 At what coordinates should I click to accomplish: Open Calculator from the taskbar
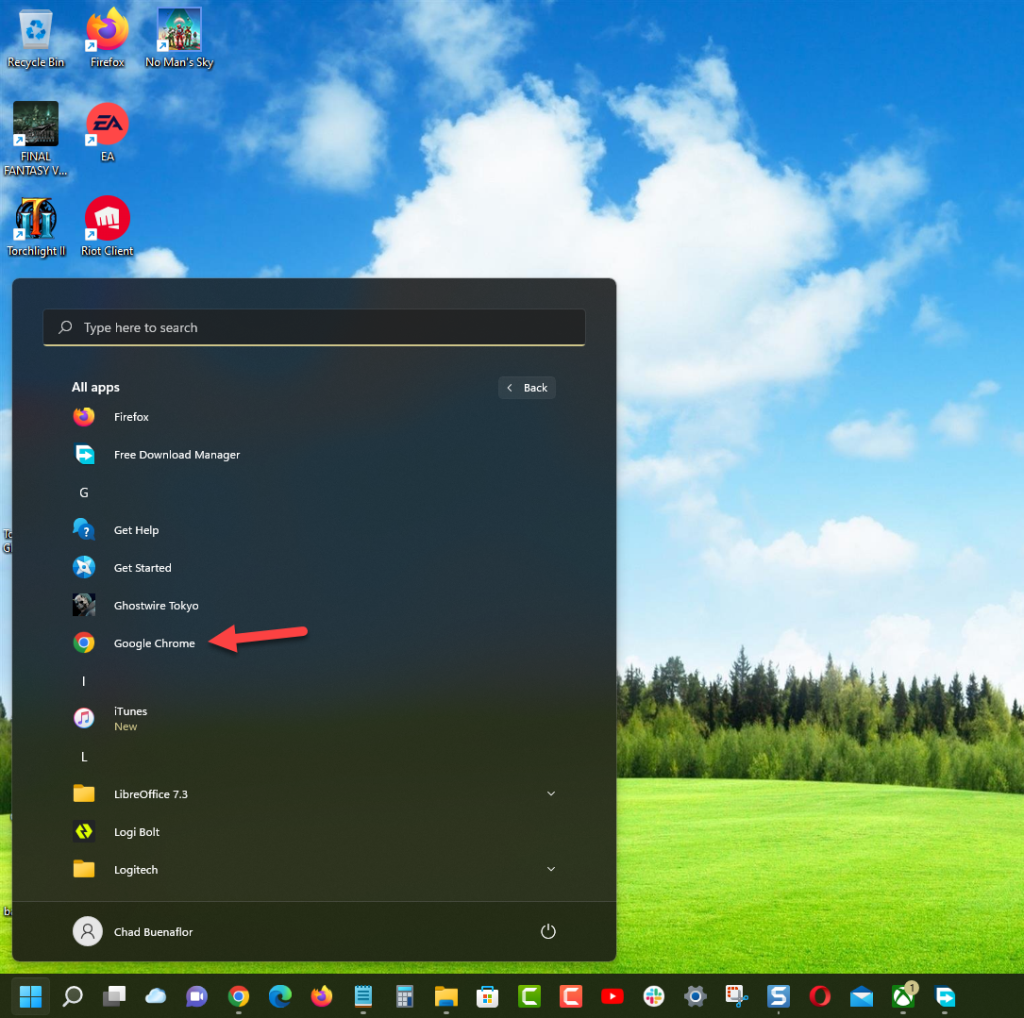click(404, 996)
